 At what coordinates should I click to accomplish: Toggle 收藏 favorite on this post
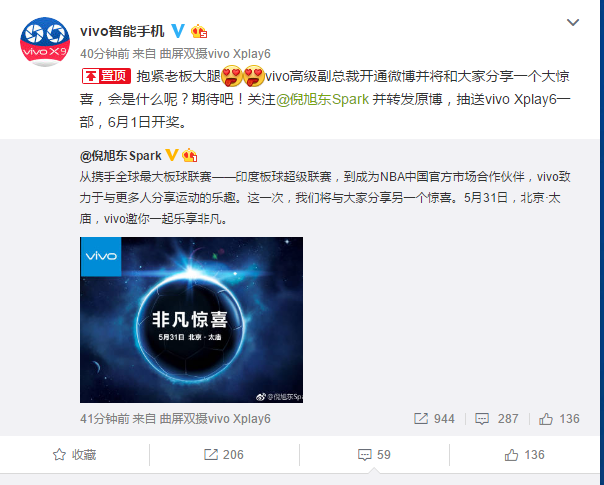pos(74,455)
